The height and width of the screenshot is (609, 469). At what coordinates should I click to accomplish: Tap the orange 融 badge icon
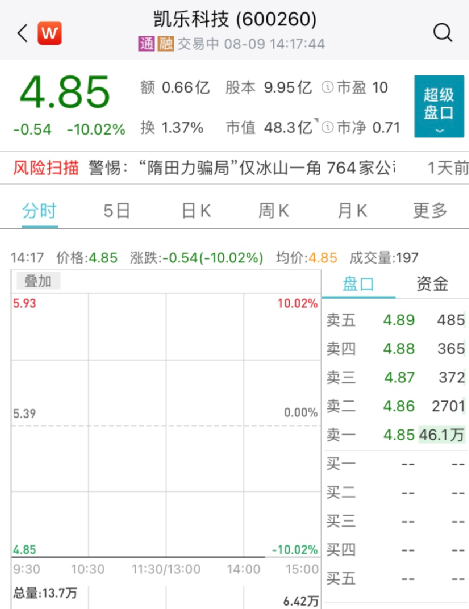pos(166,44)
